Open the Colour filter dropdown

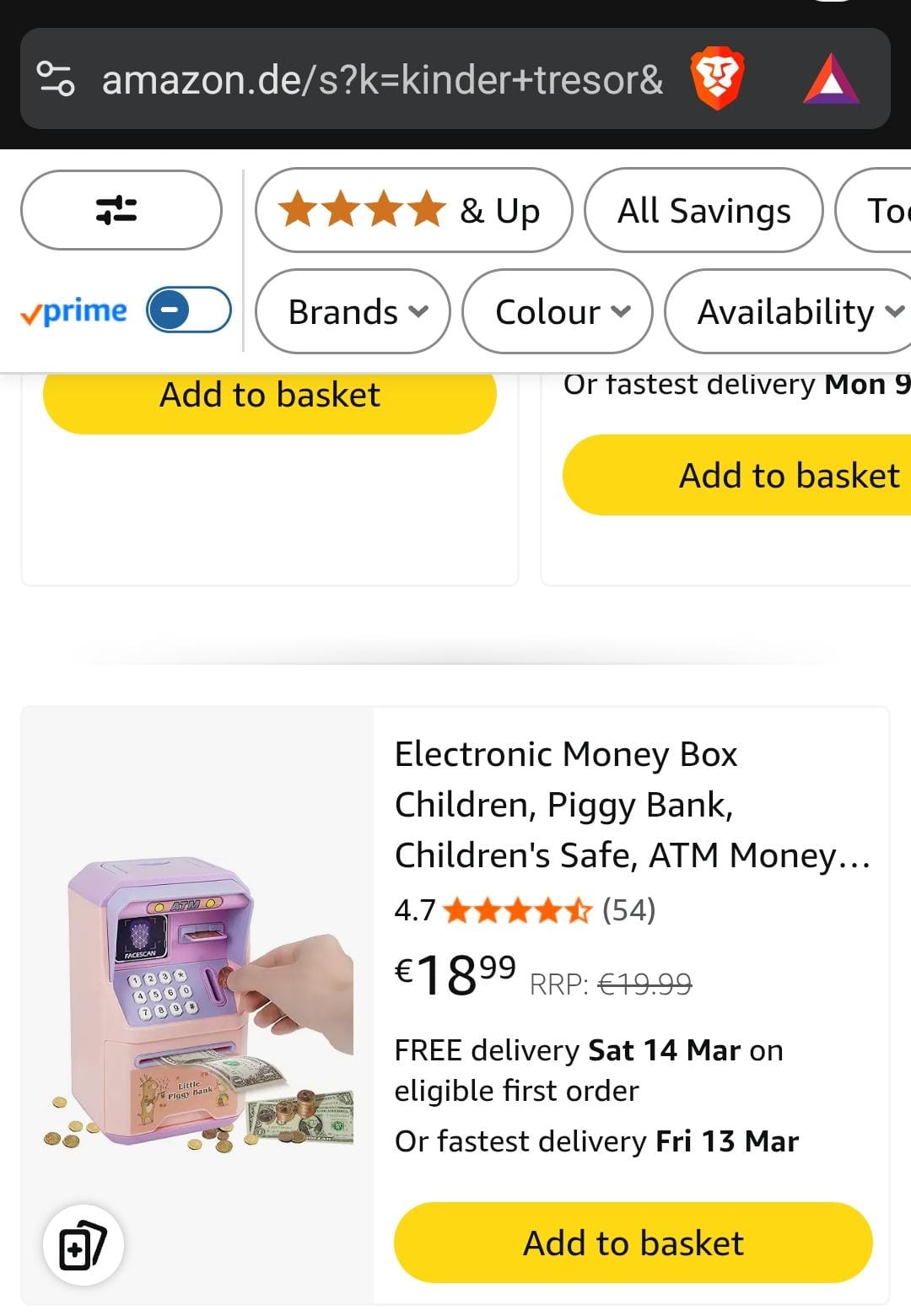coord(557,311)
